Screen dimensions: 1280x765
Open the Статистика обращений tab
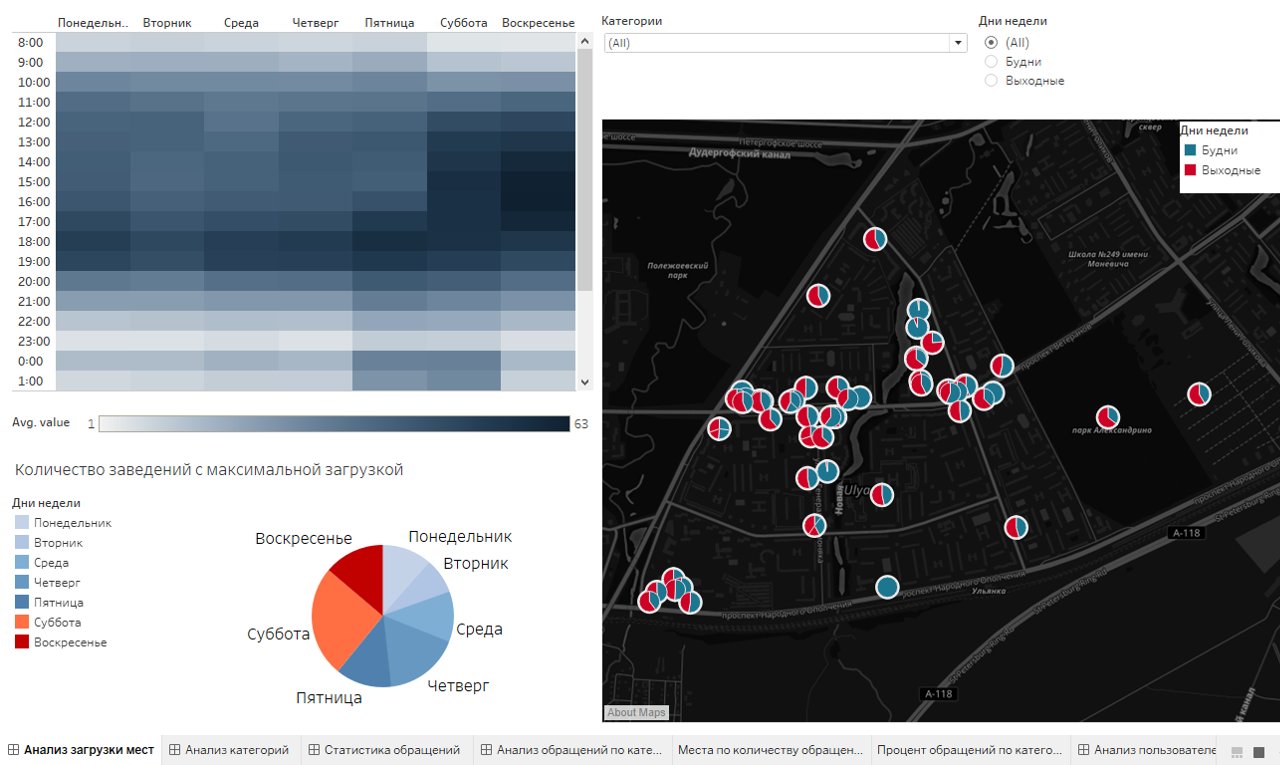pyautogui.click(x=383, y=750)
